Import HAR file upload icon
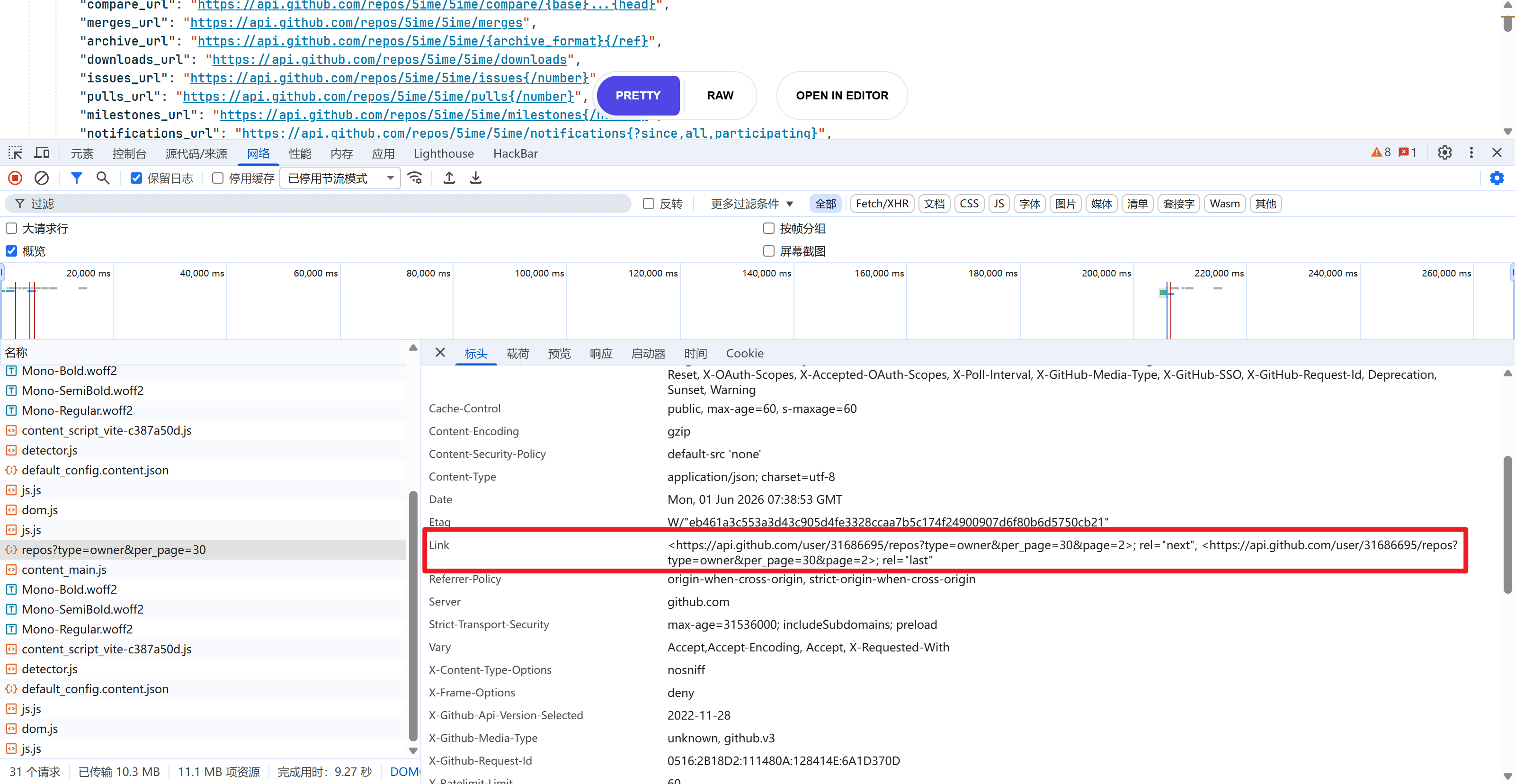 point(449,178)
